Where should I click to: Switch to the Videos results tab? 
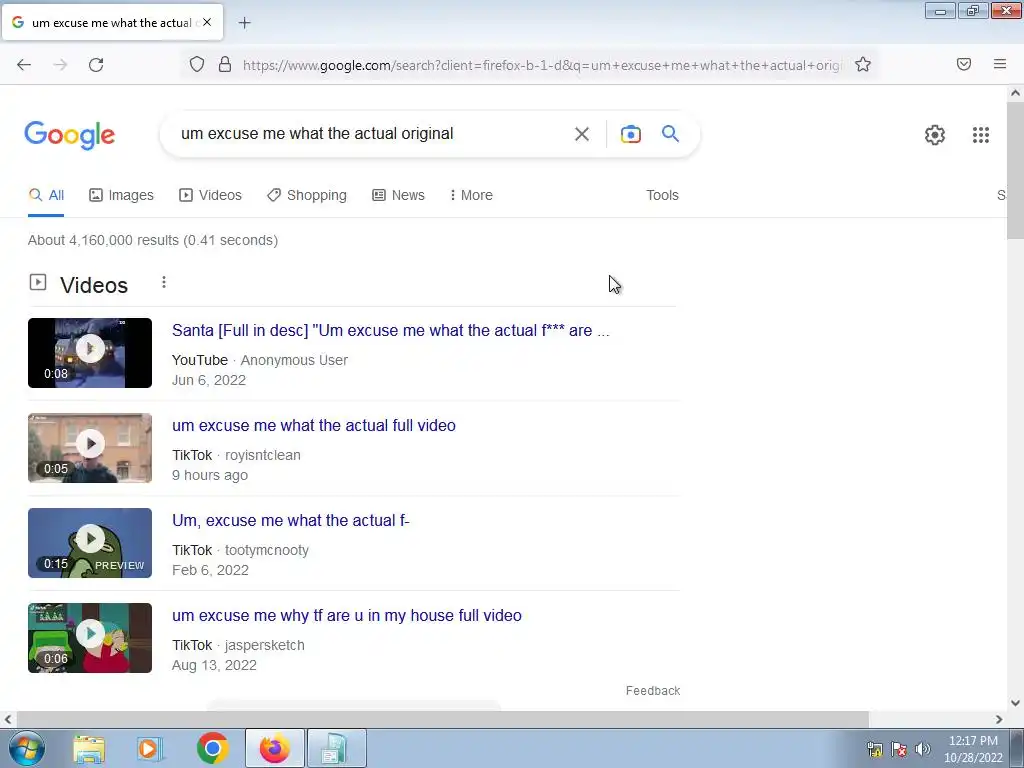(210, 195)
